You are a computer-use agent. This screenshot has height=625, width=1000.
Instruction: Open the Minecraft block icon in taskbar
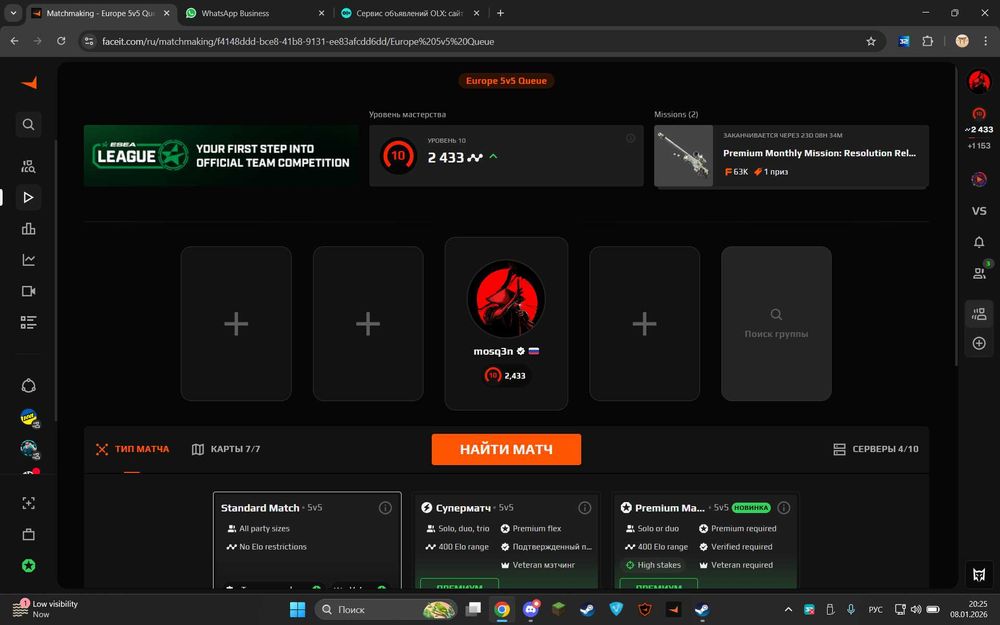(559, 610)
